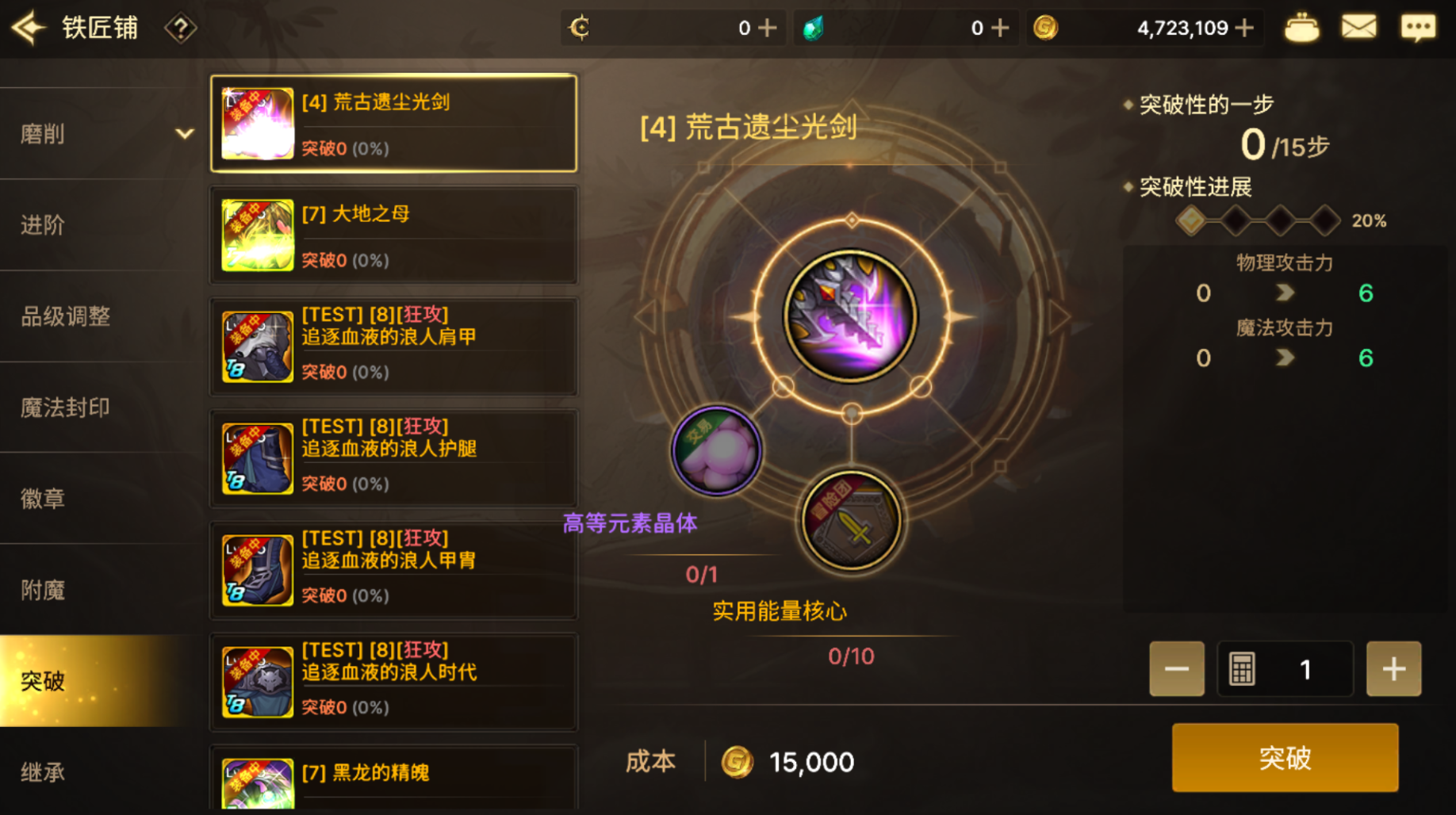This screenshot has width=1456, height=815.
Task: Open the mail envelope icon
Action: click(x=1358, y=28)
